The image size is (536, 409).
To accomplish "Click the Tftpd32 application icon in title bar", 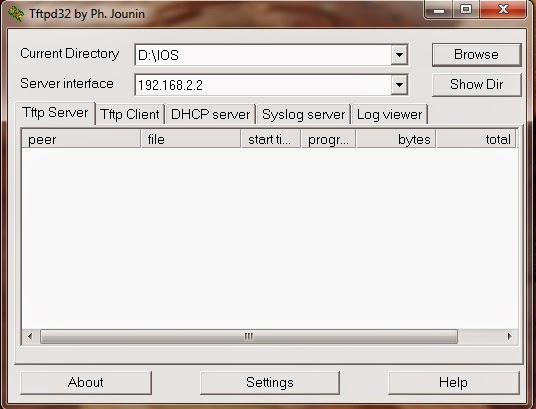I will pyautogui.click(x=16, y=14).
